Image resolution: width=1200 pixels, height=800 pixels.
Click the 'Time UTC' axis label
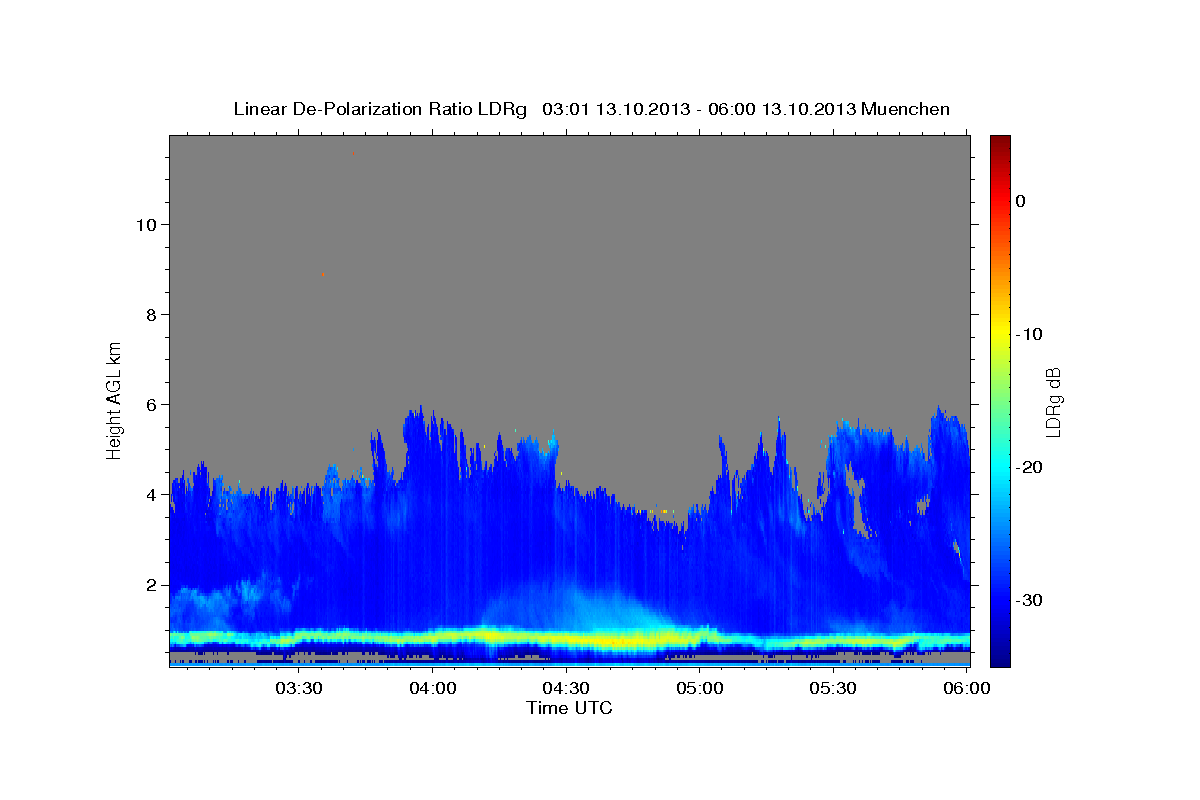[569, 709]
